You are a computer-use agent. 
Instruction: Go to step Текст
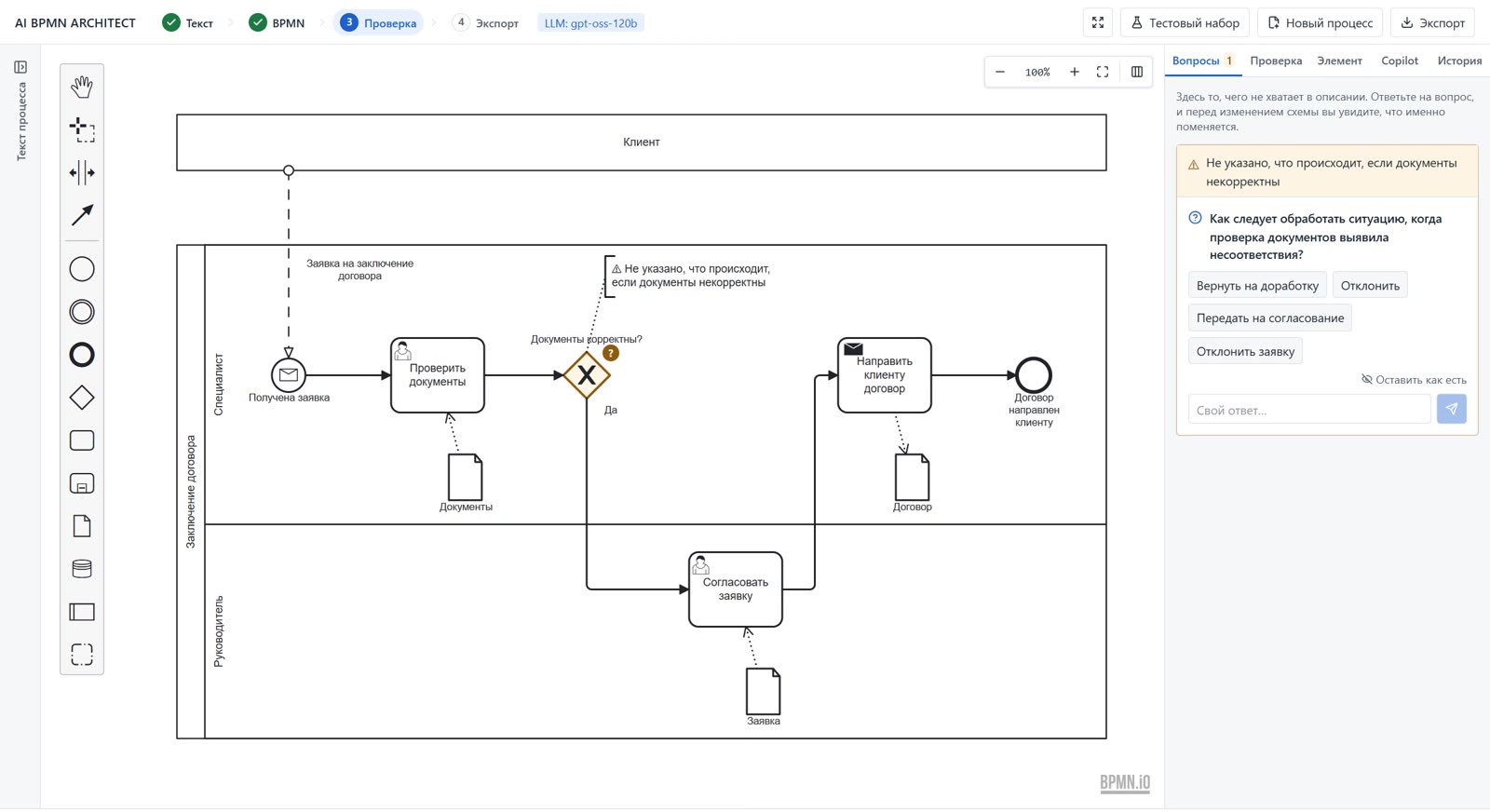tap(187, 22)
